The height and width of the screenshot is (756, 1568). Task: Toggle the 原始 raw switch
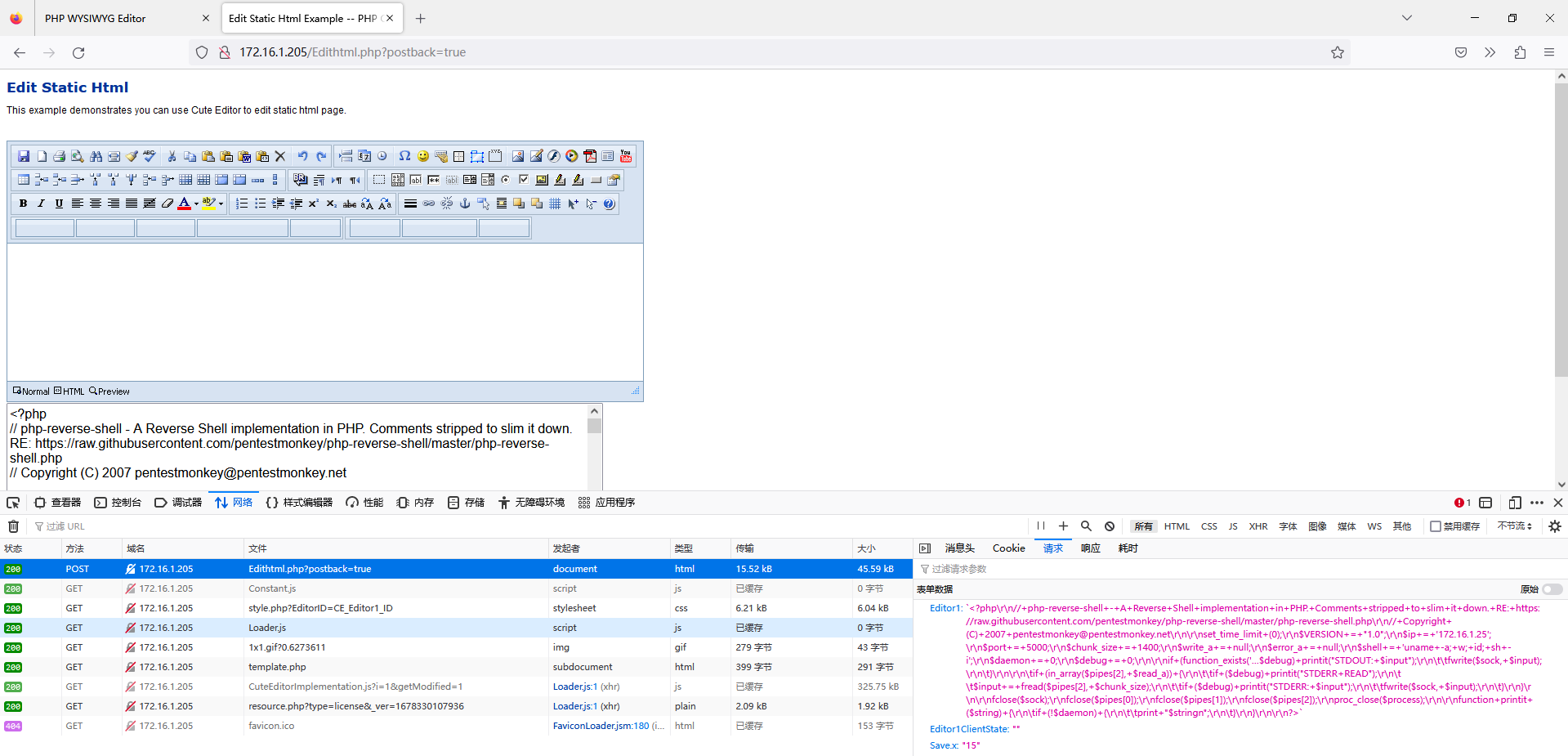pos(1552,589)
